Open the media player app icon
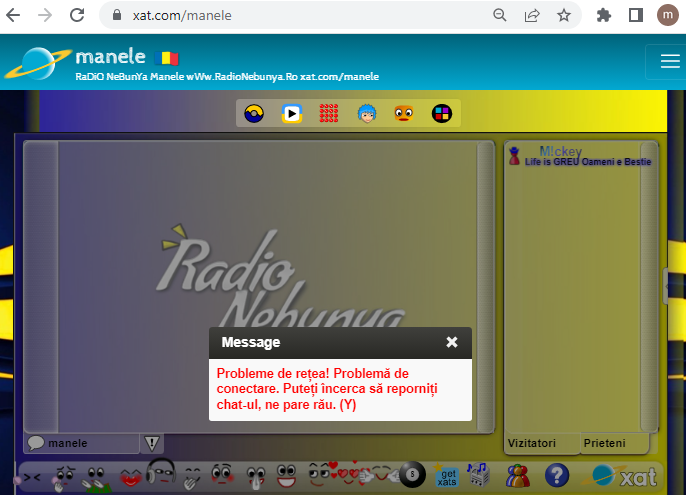686x495 pixels. click(x=292, y=114)
